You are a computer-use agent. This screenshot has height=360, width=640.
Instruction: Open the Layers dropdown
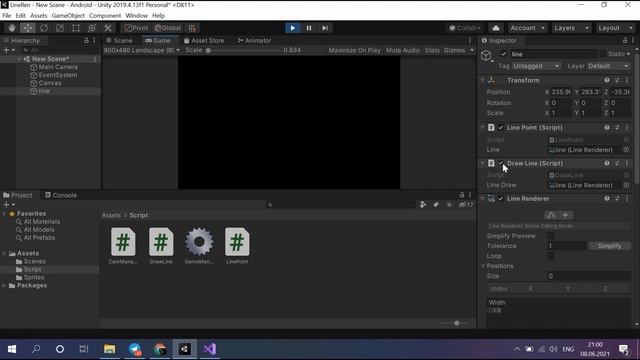click(571, 28)
